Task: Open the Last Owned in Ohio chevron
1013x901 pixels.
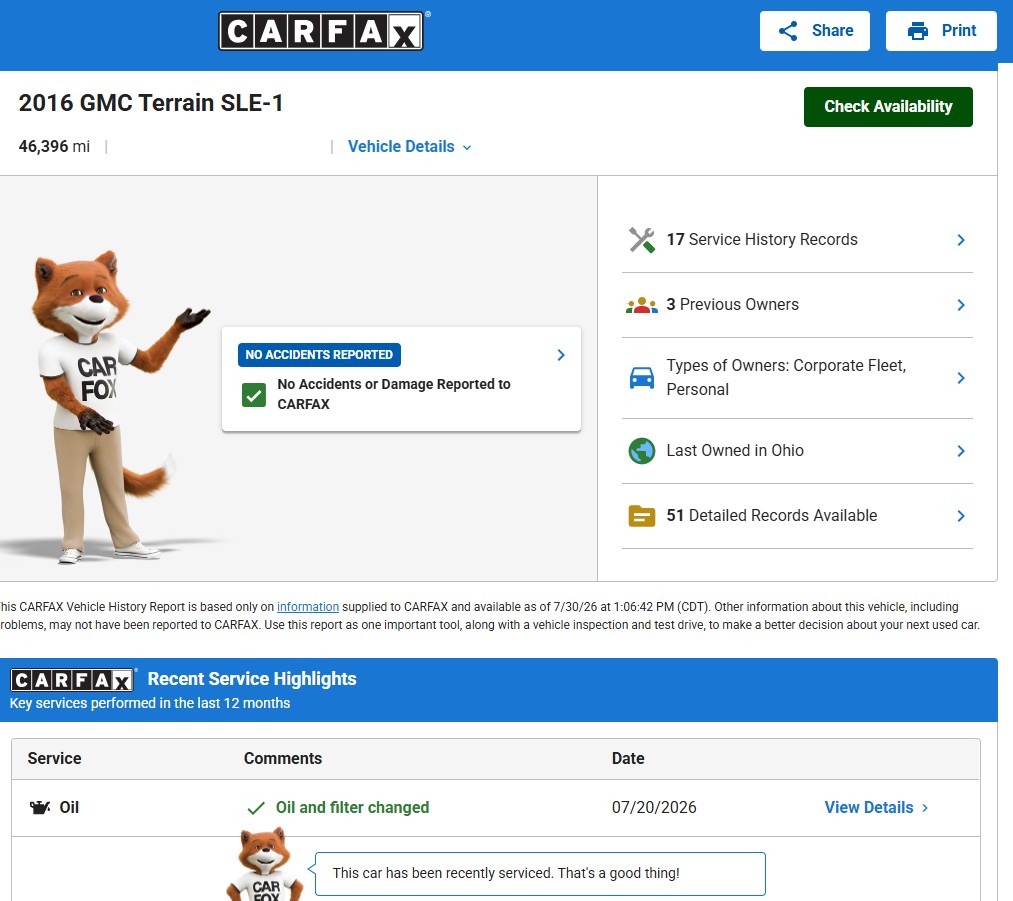Action: 961,451
